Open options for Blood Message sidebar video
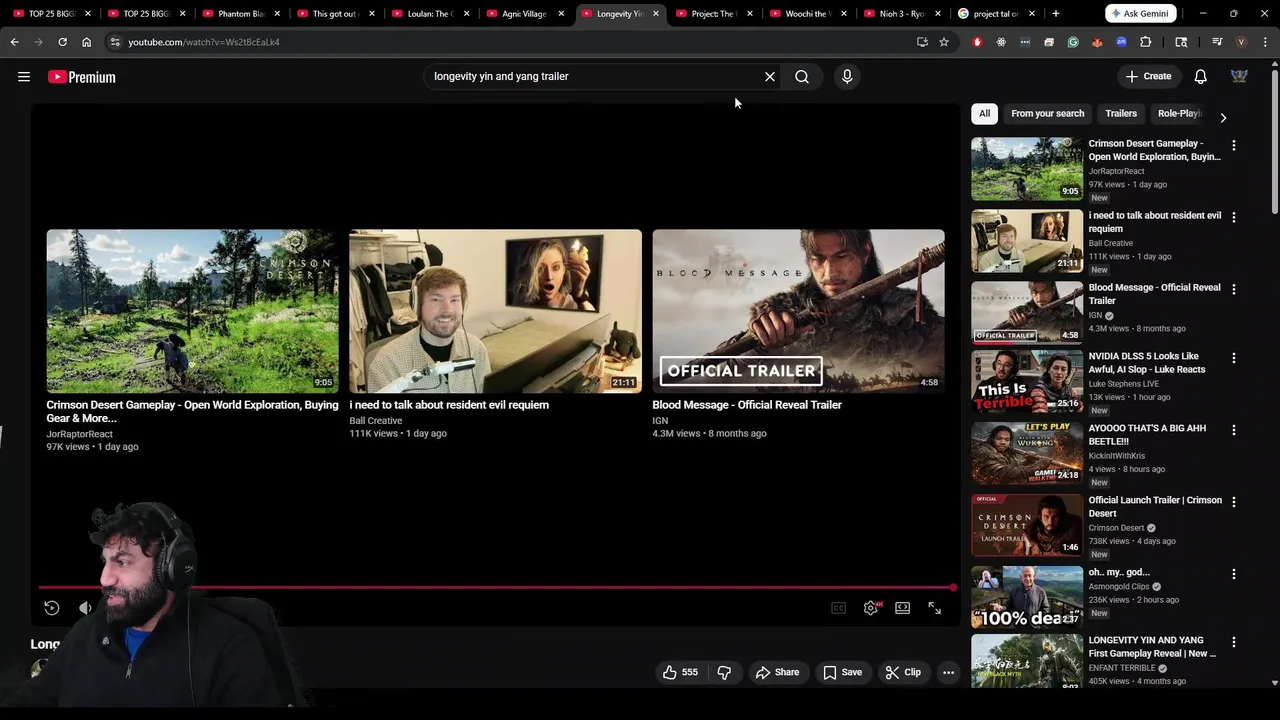The height and width of the screenshot is (720, 1280). [x=1234, y=290]
